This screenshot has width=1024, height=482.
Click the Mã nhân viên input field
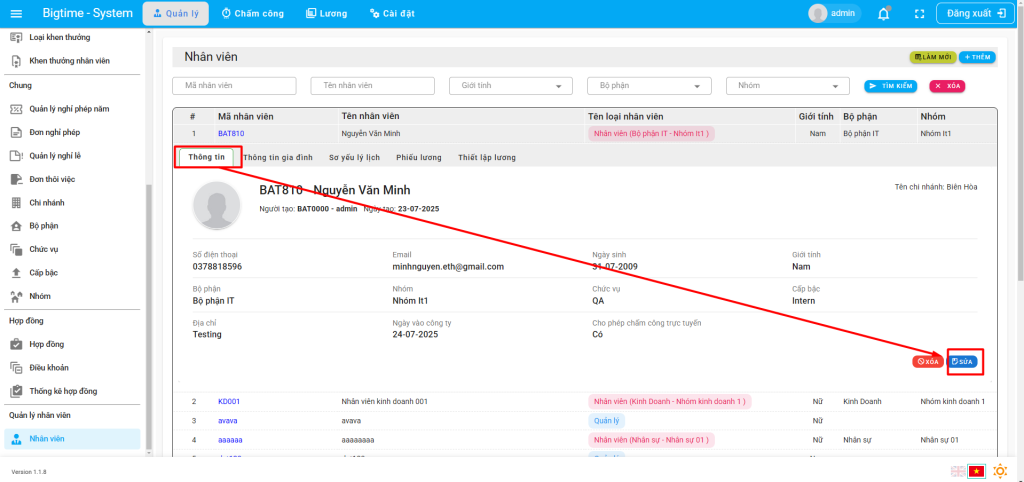pos(236,86)
